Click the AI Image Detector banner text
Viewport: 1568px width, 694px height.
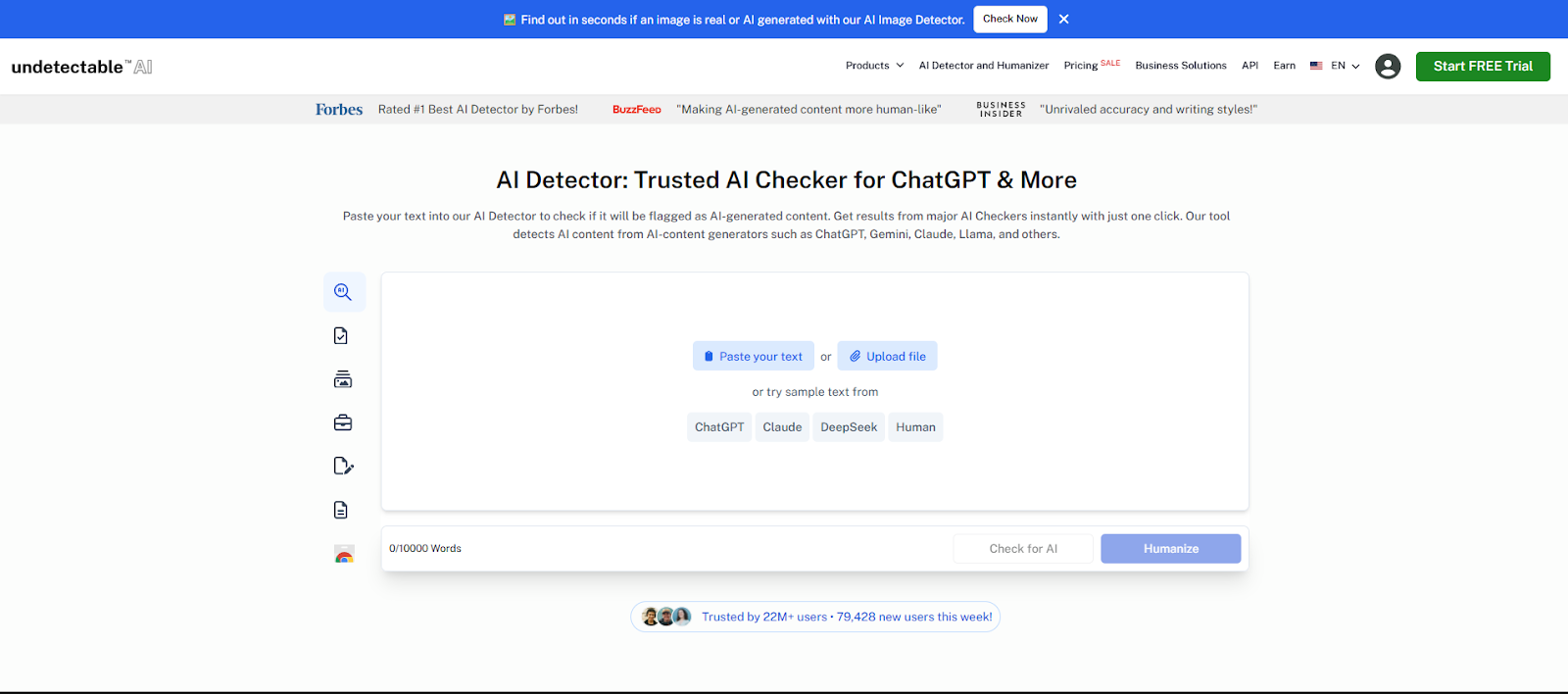pos(743,20)
